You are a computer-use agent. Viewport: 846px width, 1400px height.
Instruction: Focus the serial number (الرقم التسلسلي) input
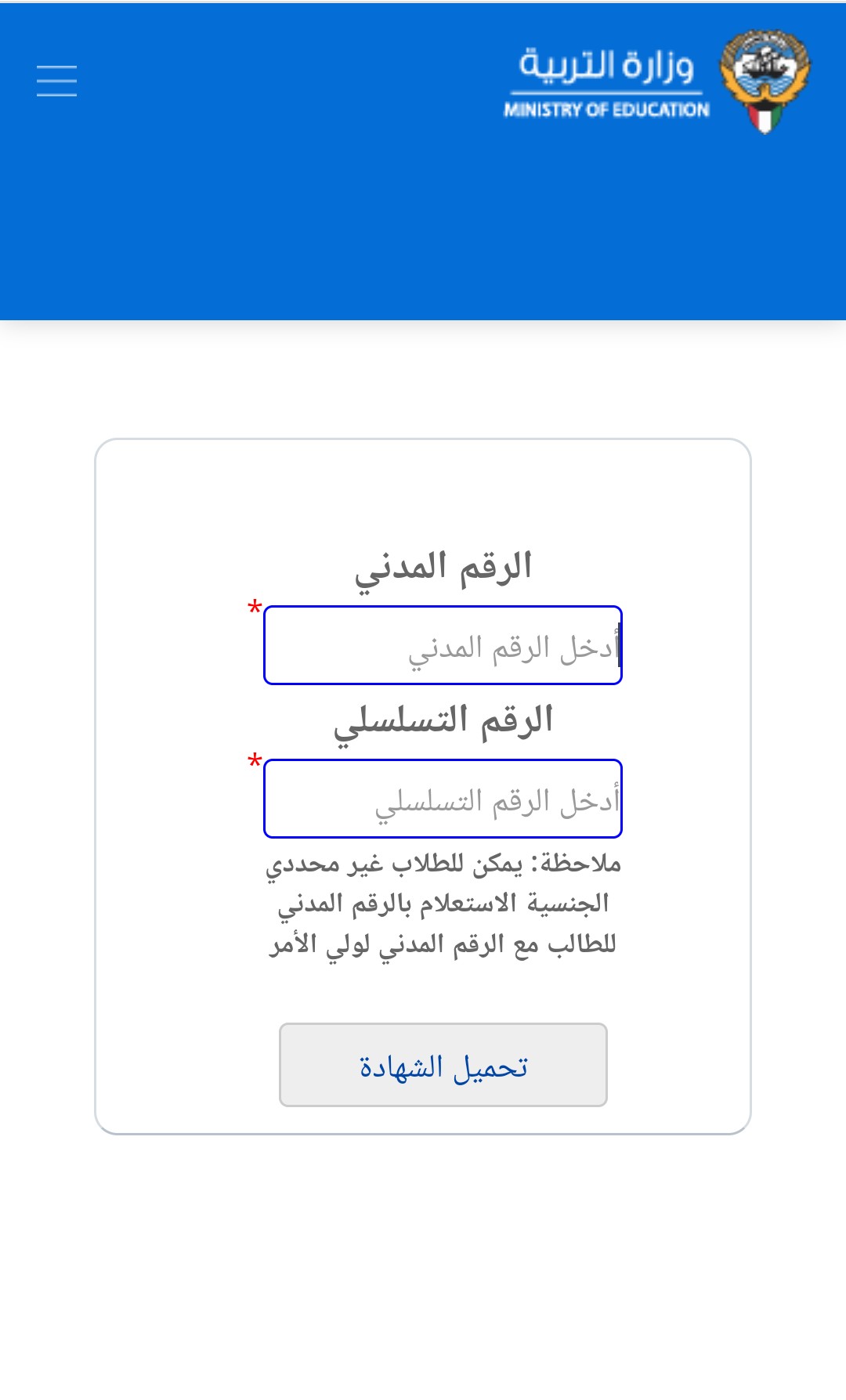[443, 799]
